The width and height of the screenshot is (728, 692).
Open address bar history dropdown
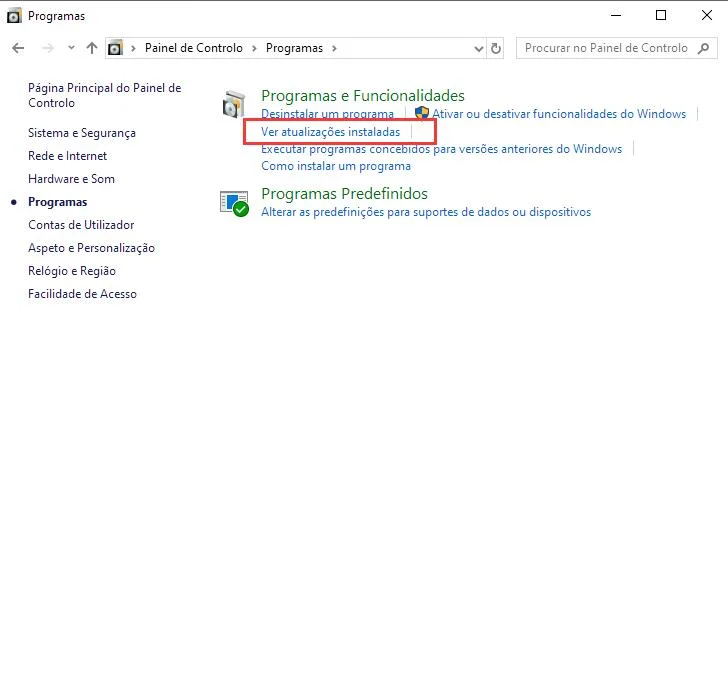point(479,48)
